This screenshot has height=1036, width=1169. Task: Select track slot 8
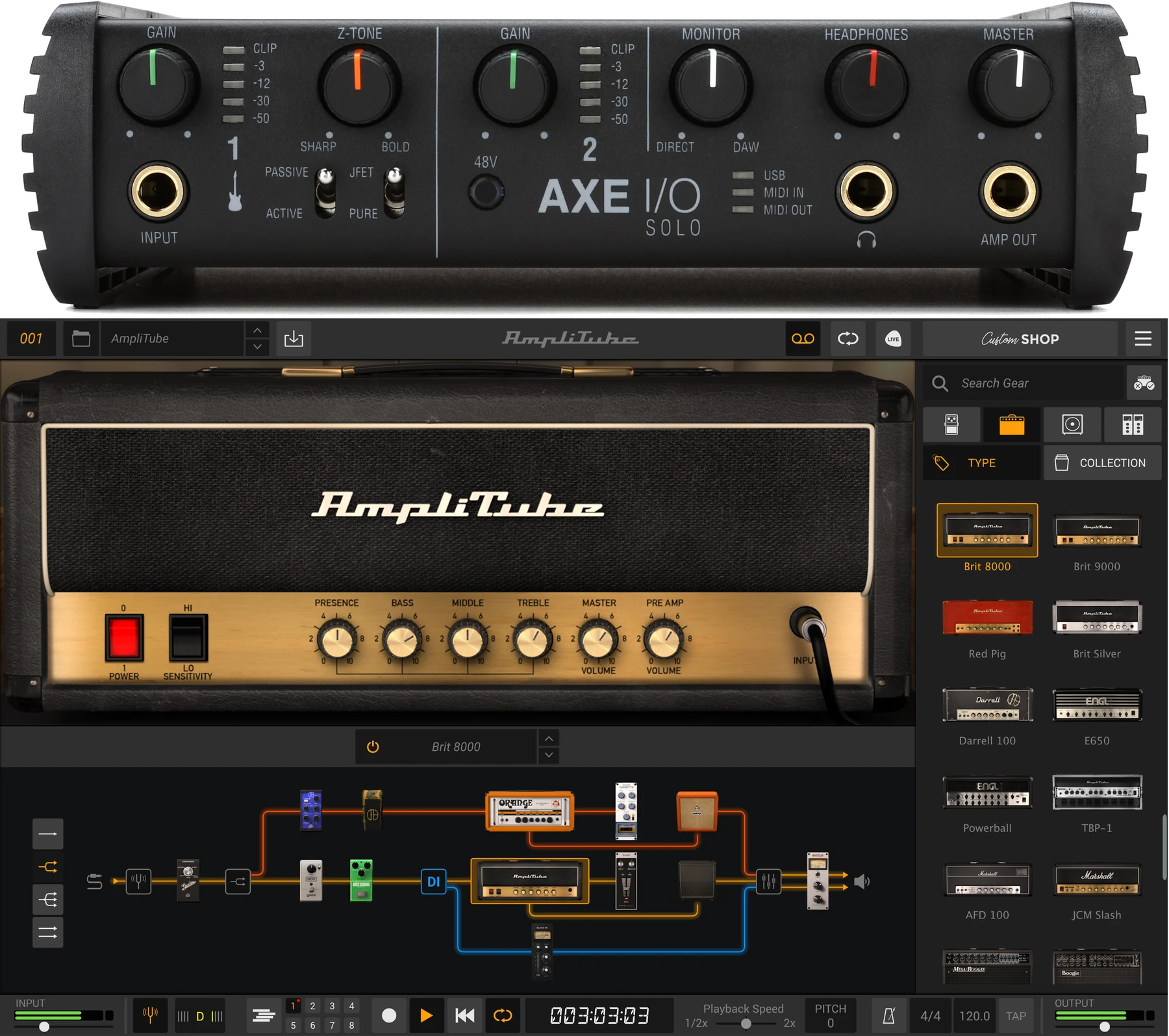coord(351,1025)
